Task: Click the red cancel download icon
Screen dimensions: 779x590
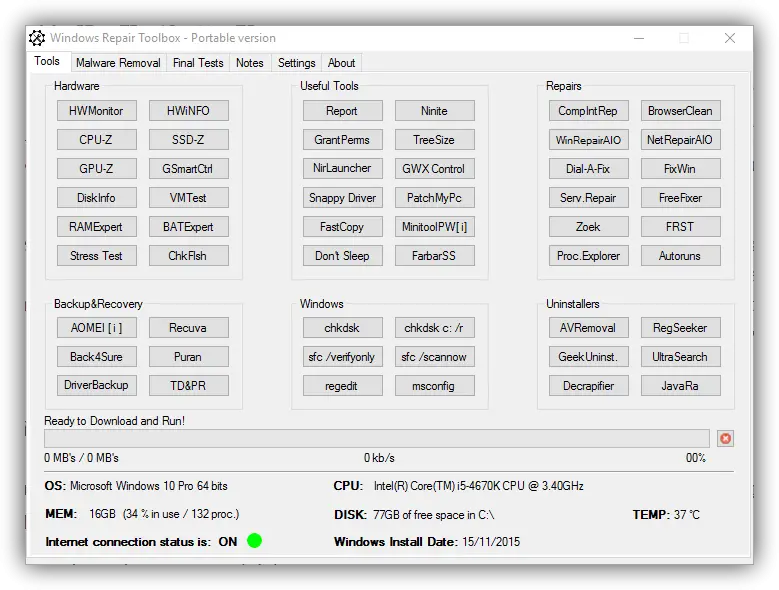Action: (725, 439)
